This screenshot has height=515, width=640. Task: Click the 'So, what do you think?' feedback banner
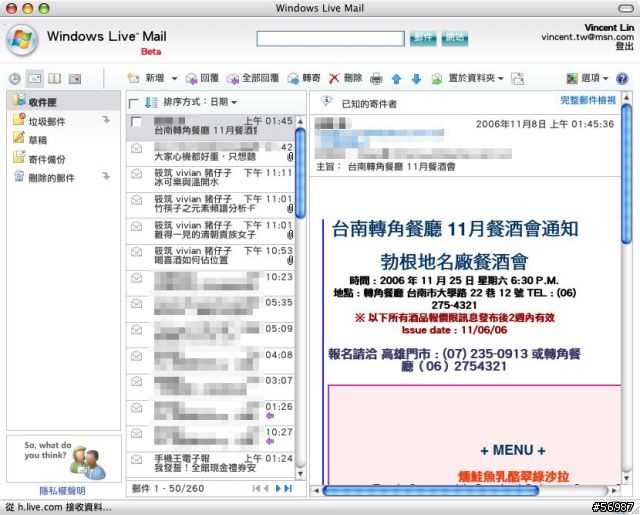[64, 459]
